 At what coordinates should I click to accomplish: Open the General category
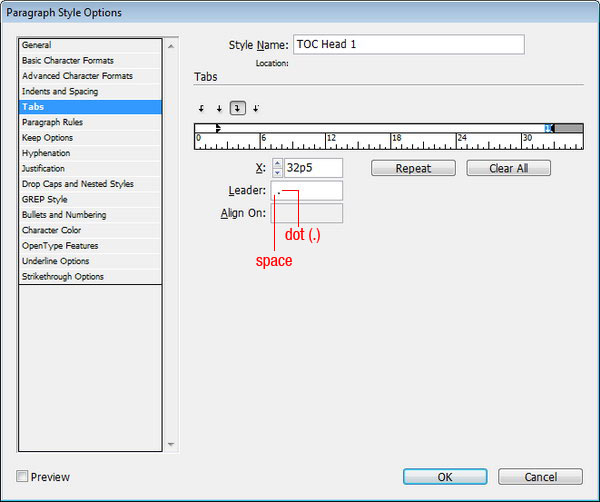tap(90, 45)
